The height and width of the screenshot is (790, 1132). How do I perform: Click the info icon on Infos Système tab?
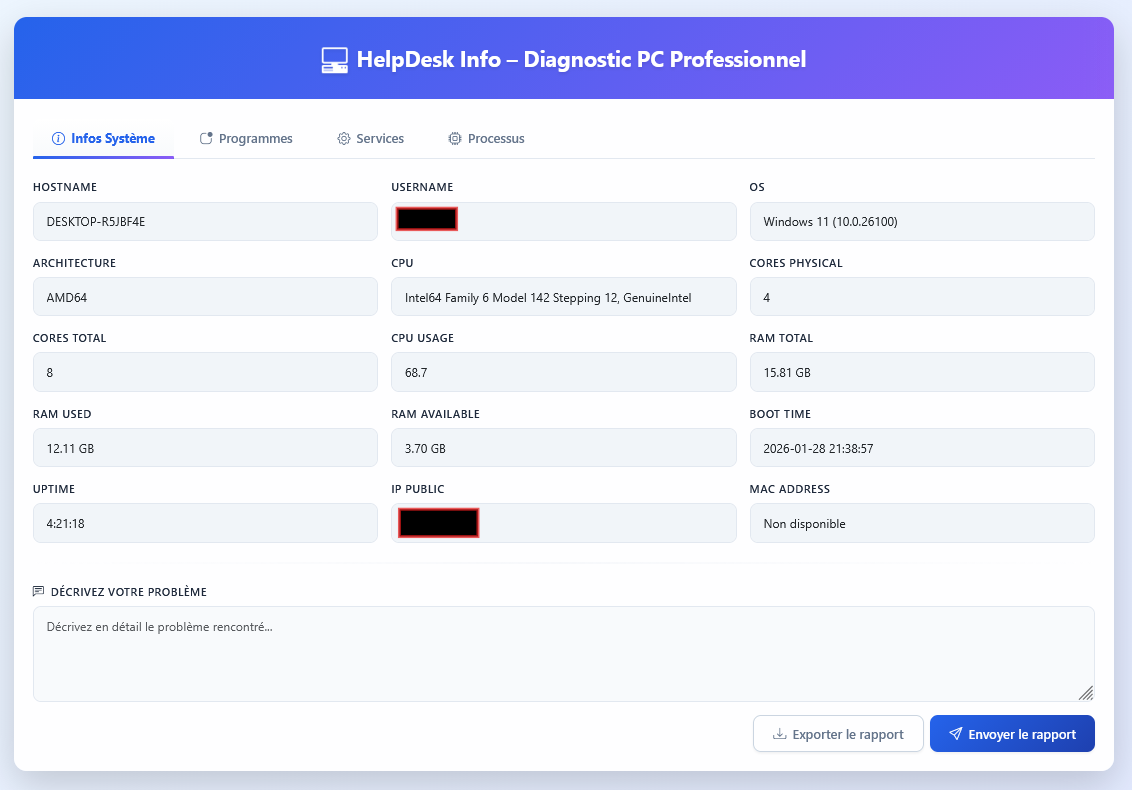(x=59, y=138)
